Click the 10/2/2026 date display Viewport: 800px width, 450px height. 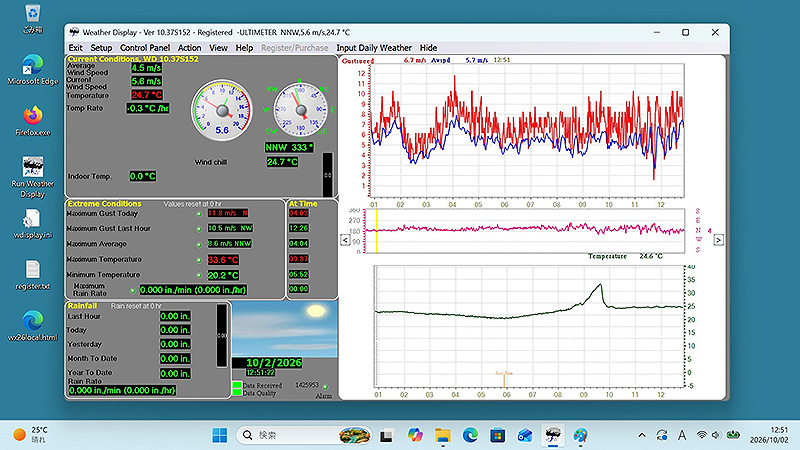tap(274, 363)
